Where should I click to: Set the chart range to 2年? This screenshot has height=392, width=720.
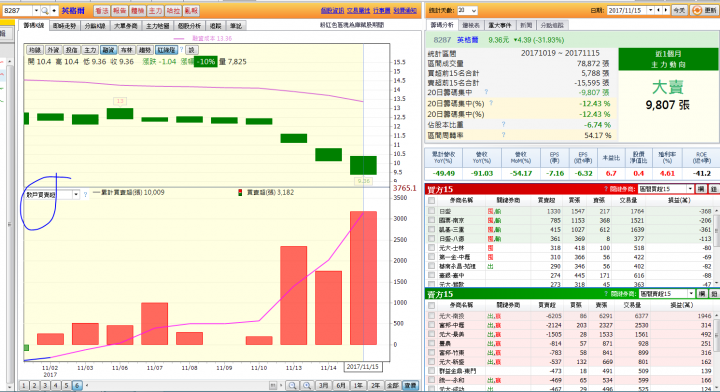point(376,386)
